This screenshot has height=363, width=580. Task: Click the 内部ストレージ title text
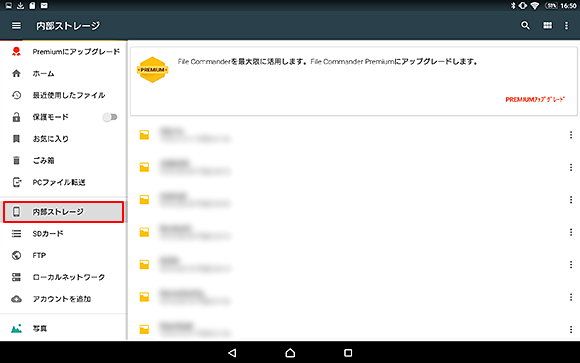68,26
